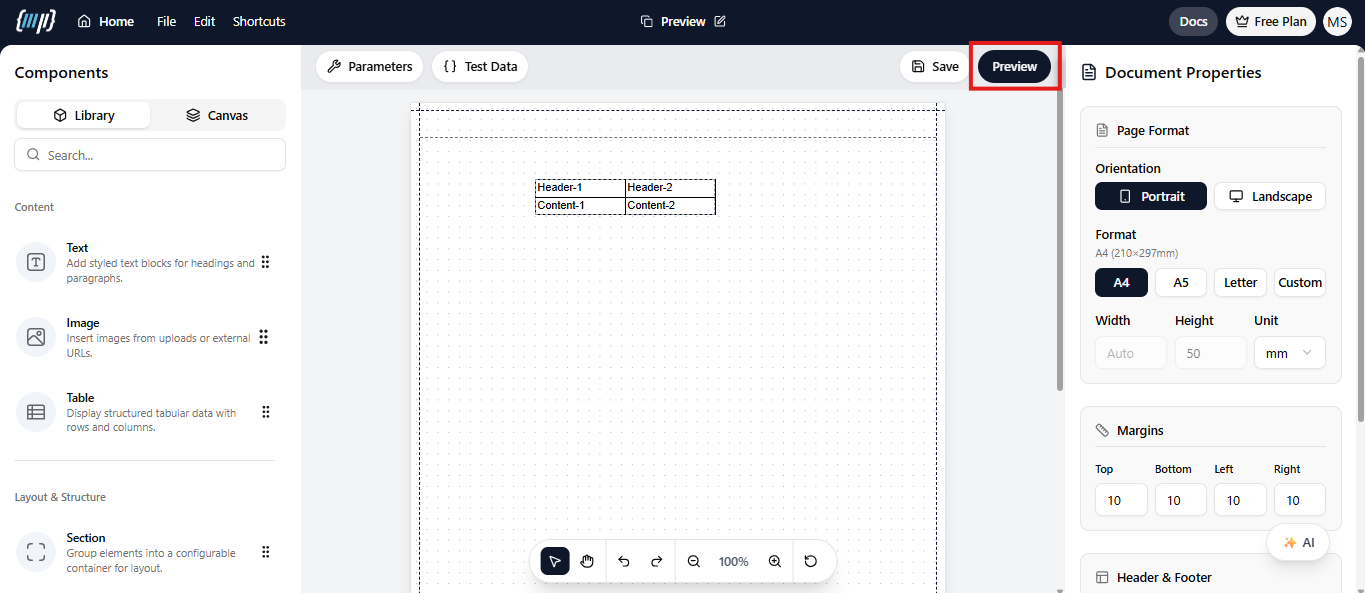The image size is (1365, 593).
Task: Click the Top margin input
Action: (x=1121, y=499)
